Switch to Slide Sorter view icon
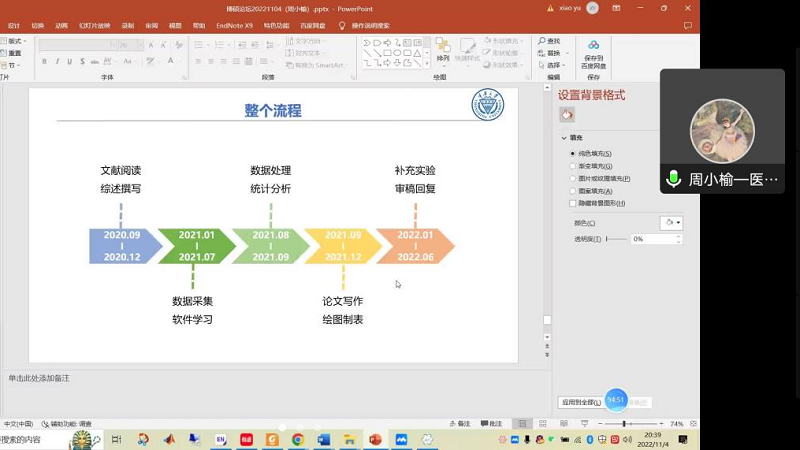 pos(543,424)
